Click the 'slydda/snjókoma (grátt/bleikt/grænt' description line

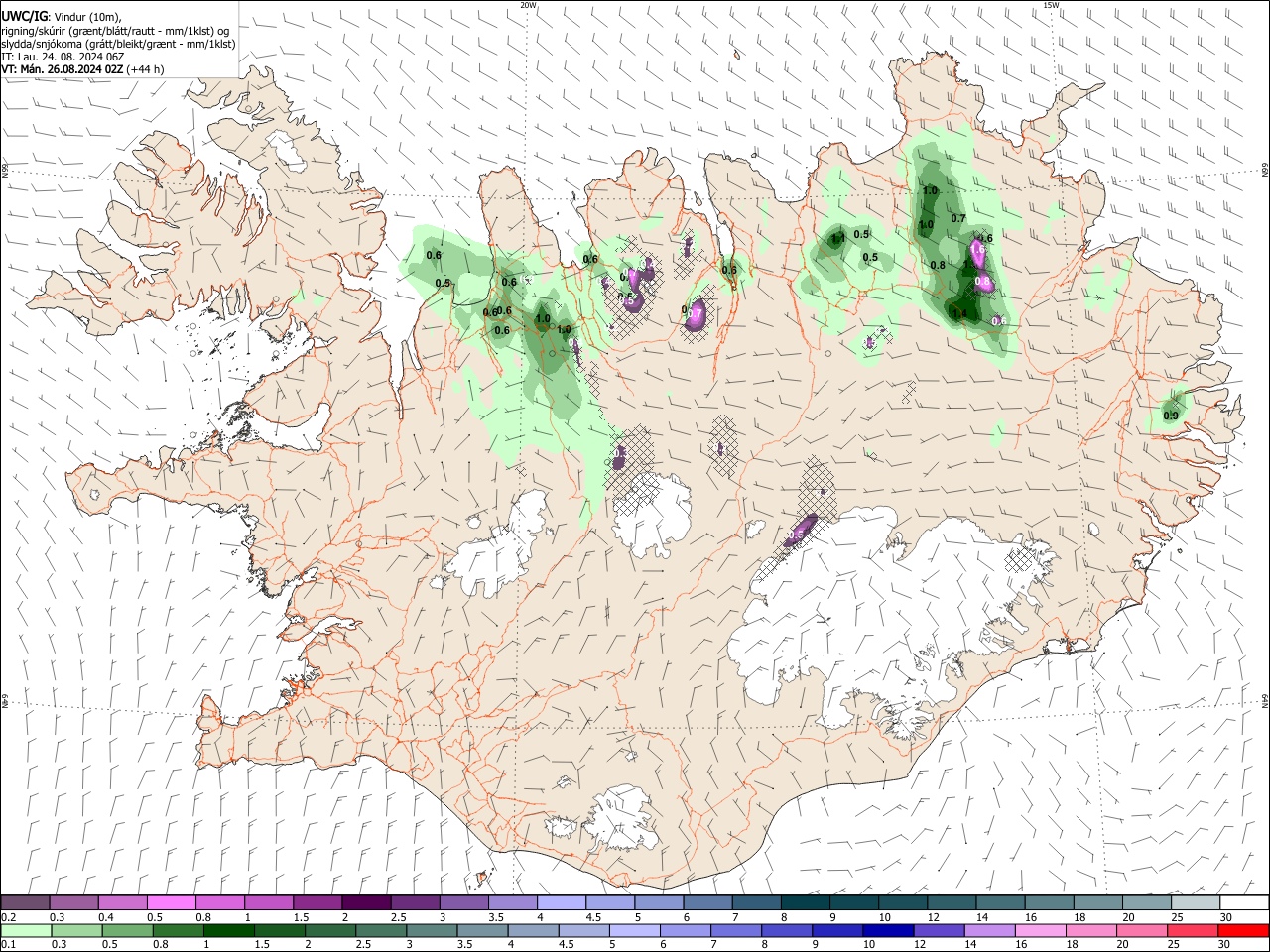click(118, 44)
